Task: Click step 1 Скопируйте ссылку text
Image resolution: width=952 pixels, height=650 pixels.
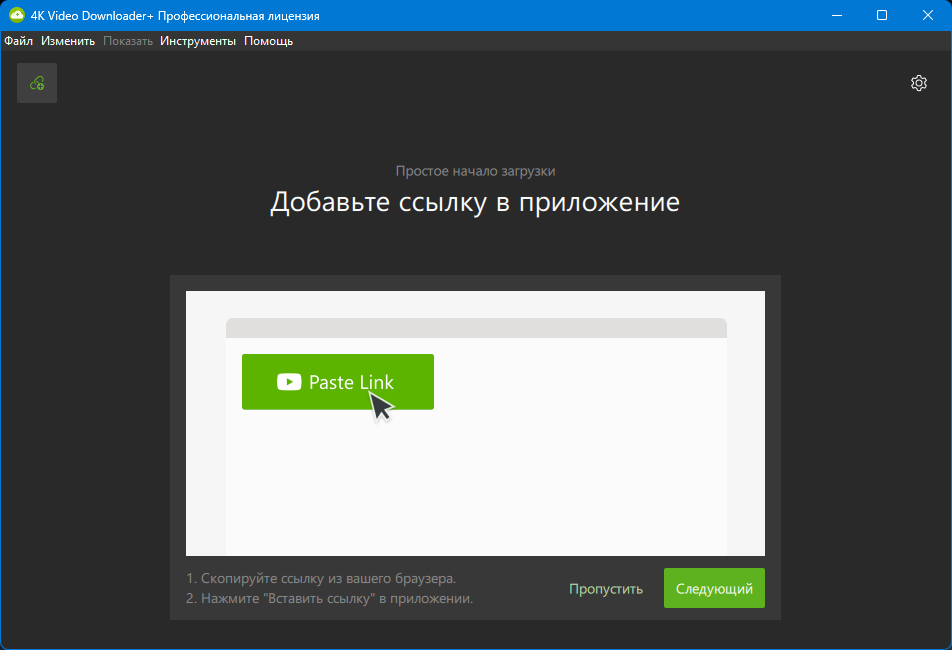Action: pos(321,578)
